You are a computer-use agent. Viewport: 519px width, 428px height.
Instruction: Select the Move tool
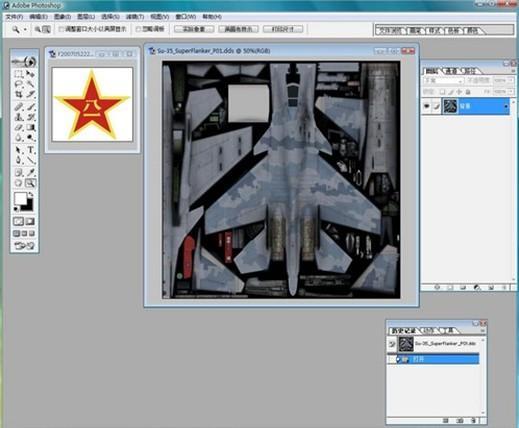[x=30, y=74]
